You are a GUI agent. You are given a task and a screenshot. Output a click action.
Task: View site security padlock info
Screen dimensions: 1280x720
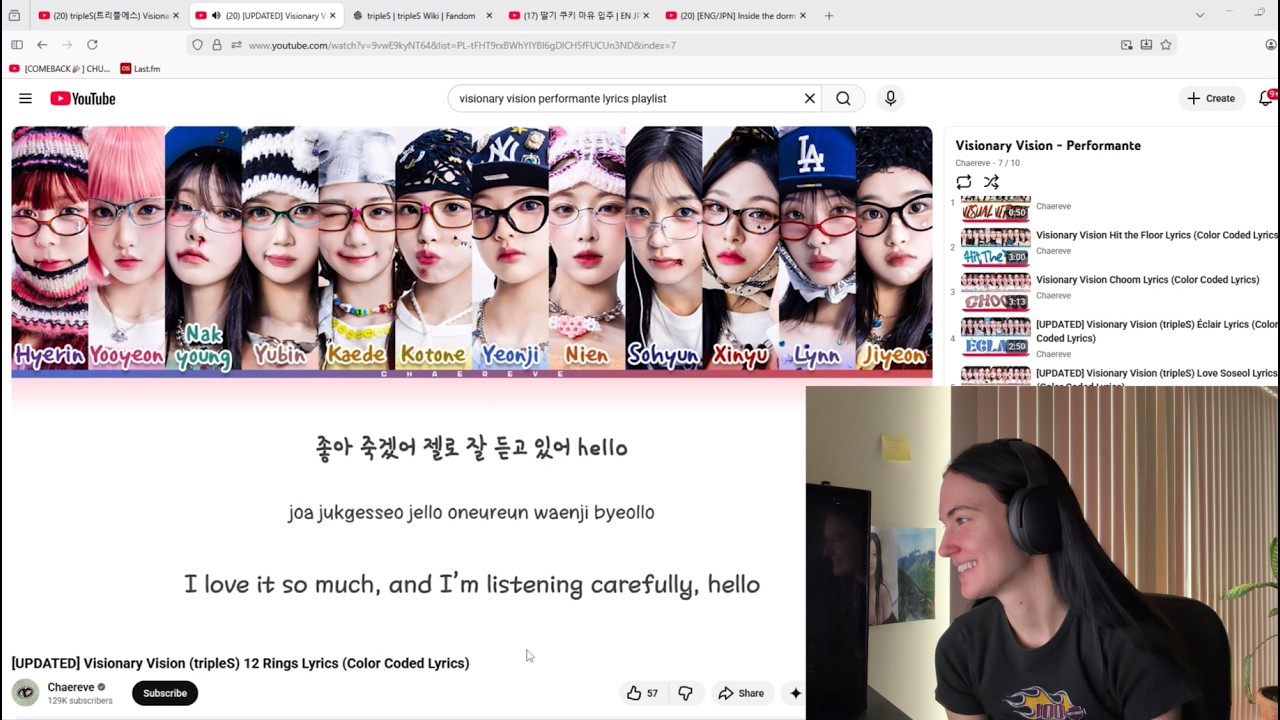click(x=217, y=45)
